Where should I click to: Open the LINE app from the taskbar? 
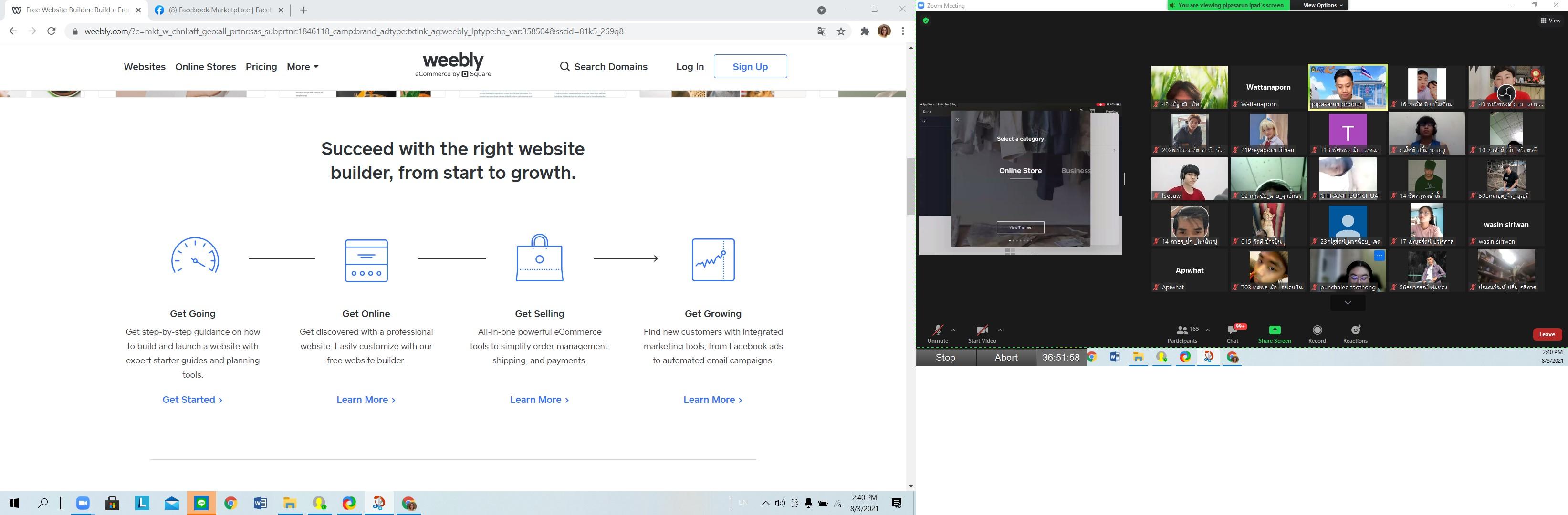click(x=201, y=503)
